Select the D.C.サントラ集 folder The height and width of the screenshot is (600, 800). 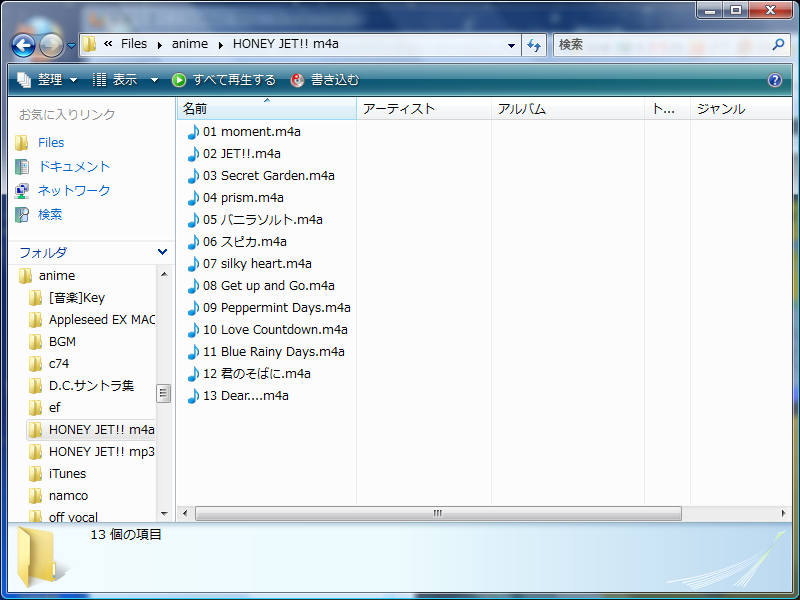pos(91,385)
